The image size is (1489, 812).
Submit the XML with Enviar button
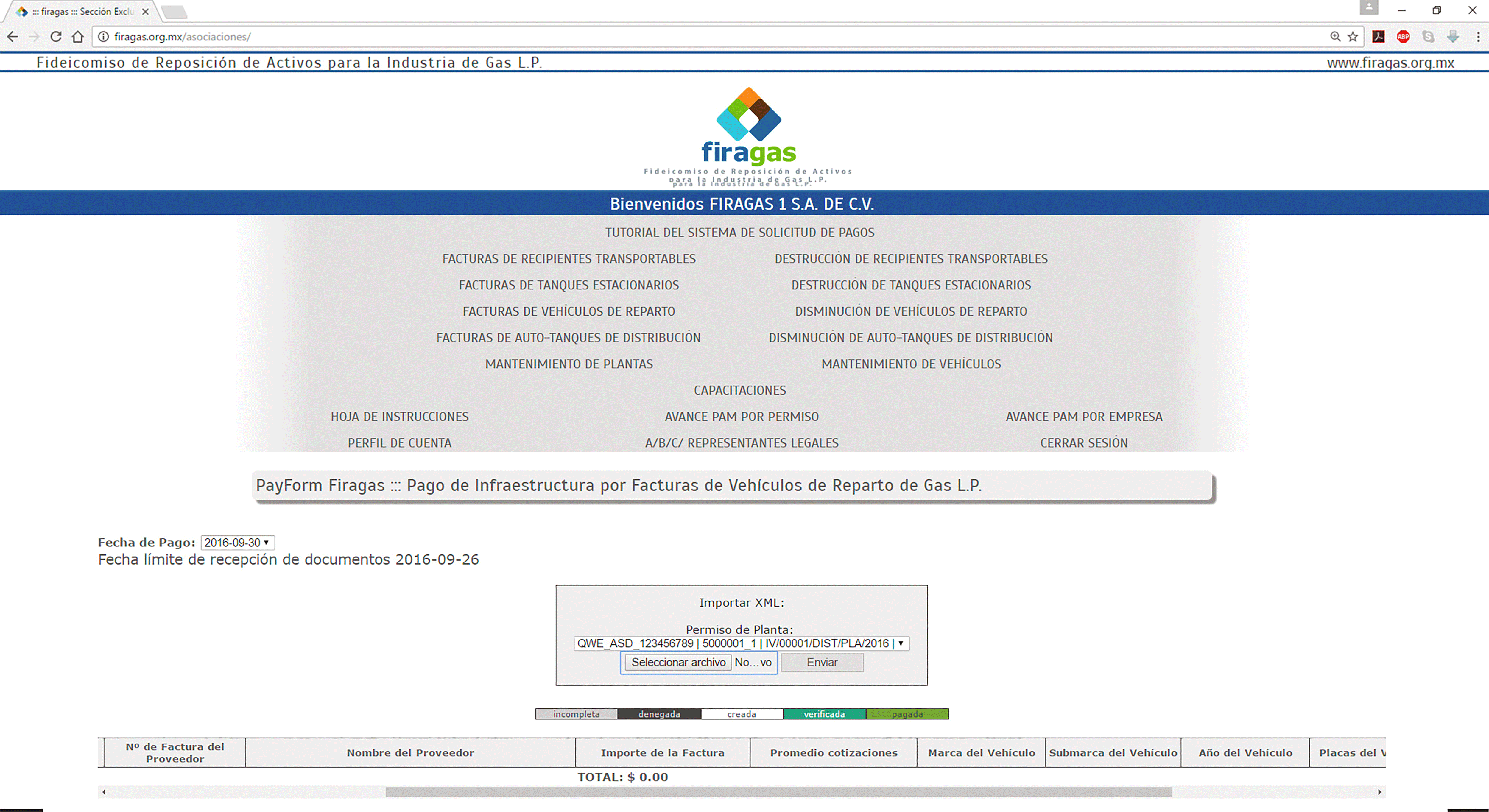822,662
